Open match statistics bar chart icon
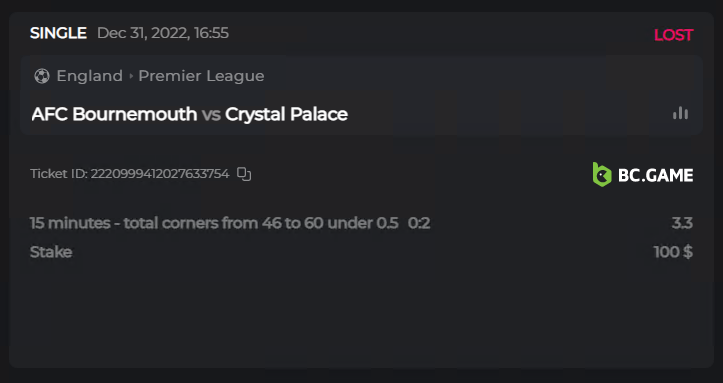 click(x=680, y=113)
